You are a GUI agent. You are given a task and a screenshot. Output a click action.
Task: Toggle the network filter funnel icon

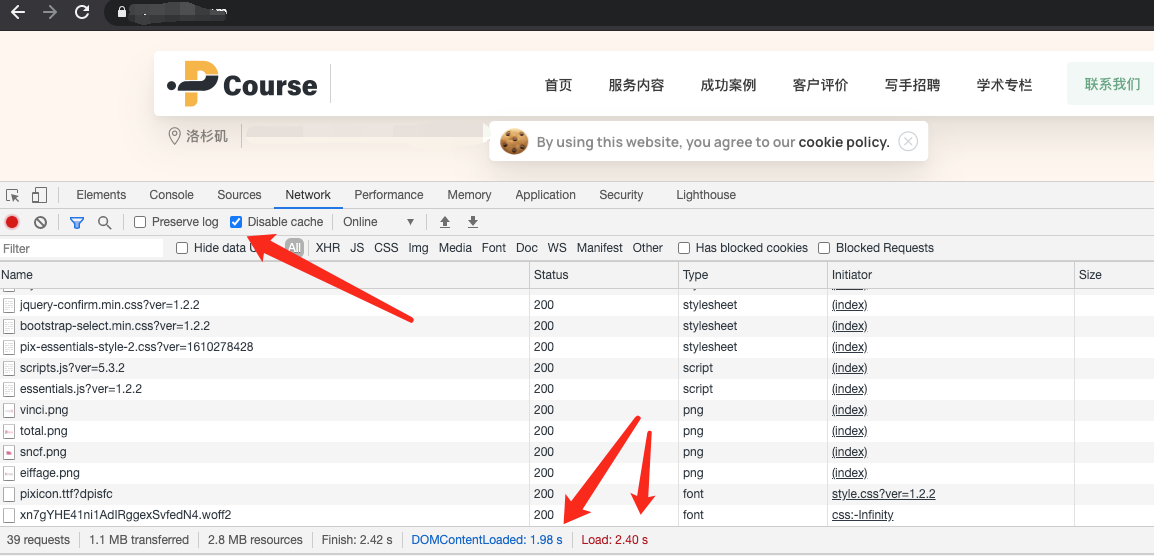[77, 222]
